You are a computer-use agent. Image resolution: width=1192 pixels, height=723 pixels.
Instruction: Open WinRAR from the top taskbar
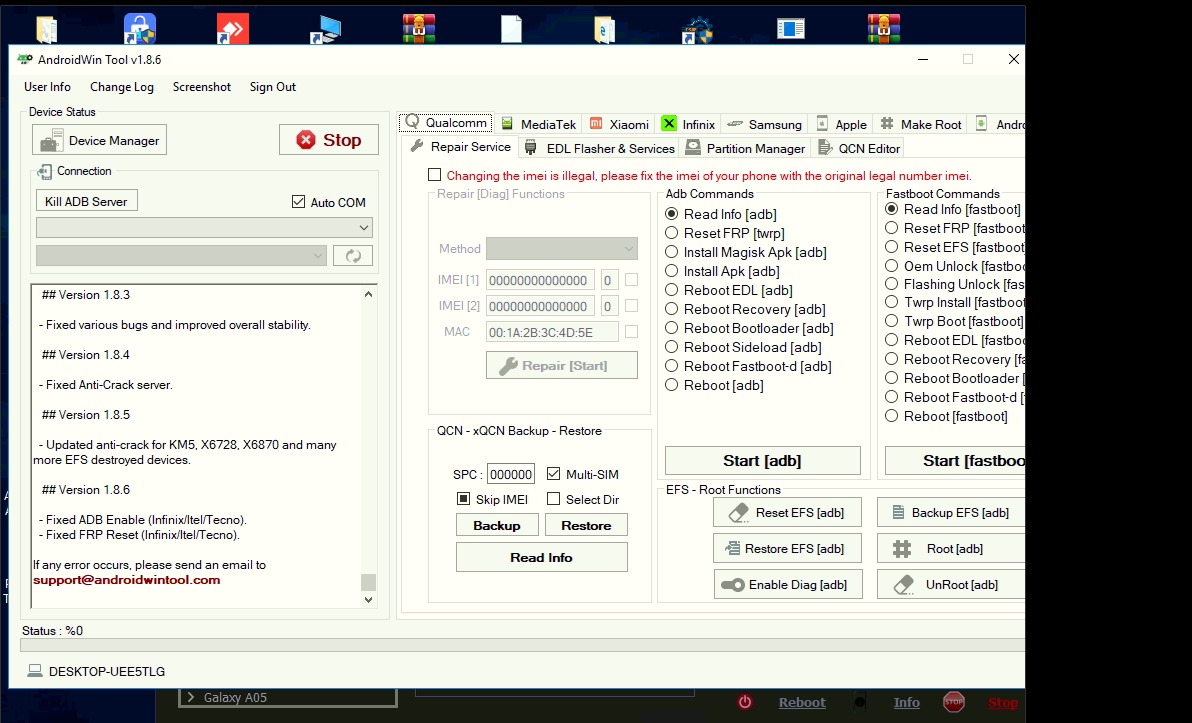pos(418,28)
